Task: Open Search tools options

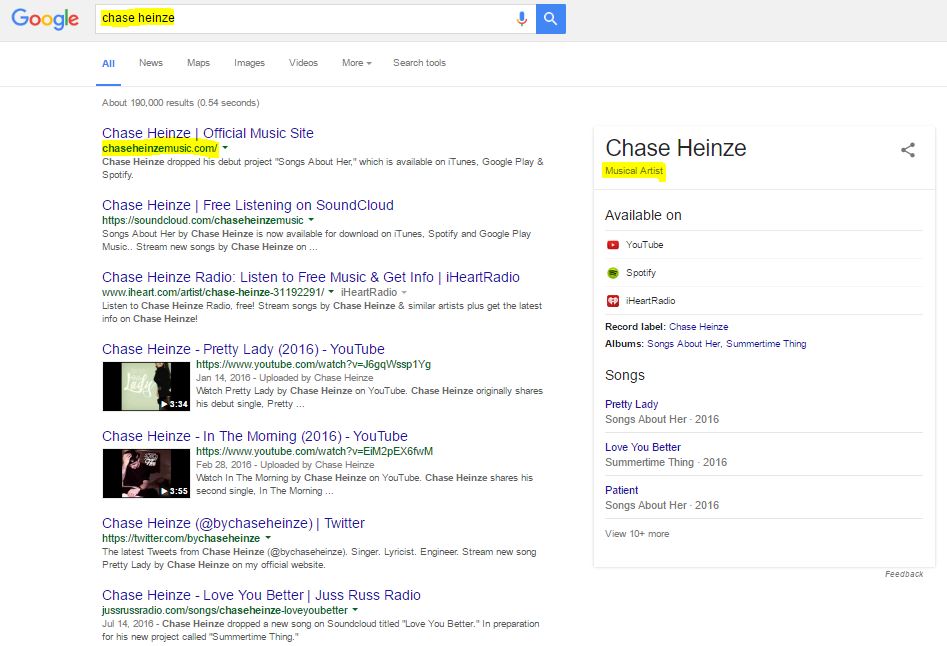Action: click(x=419, y=63)
